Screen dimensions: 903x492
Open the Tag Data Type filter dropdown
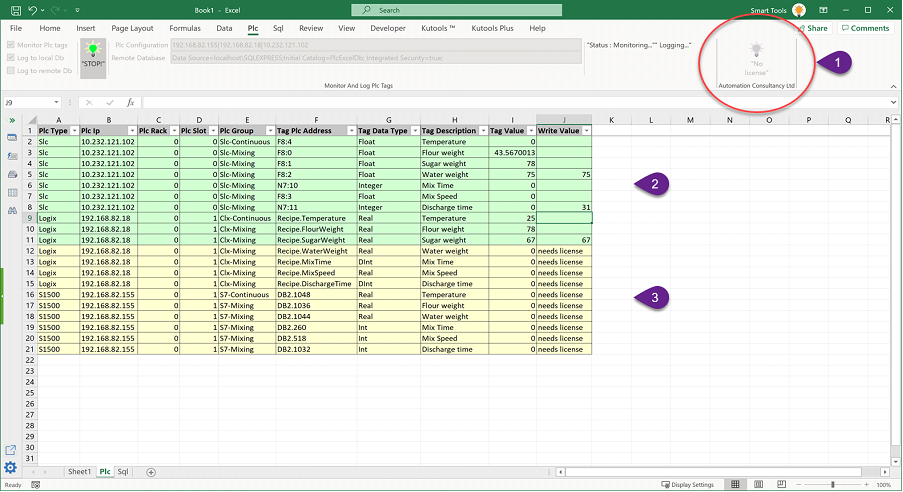coord(415,131)
